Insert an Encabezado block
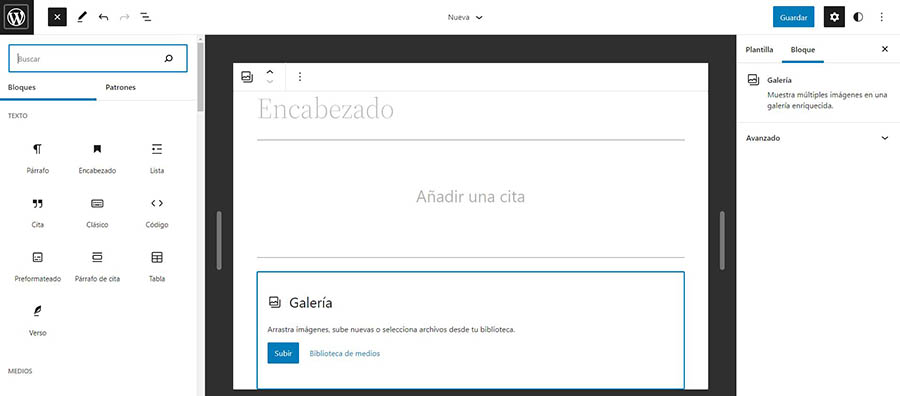 coord(97,159)
